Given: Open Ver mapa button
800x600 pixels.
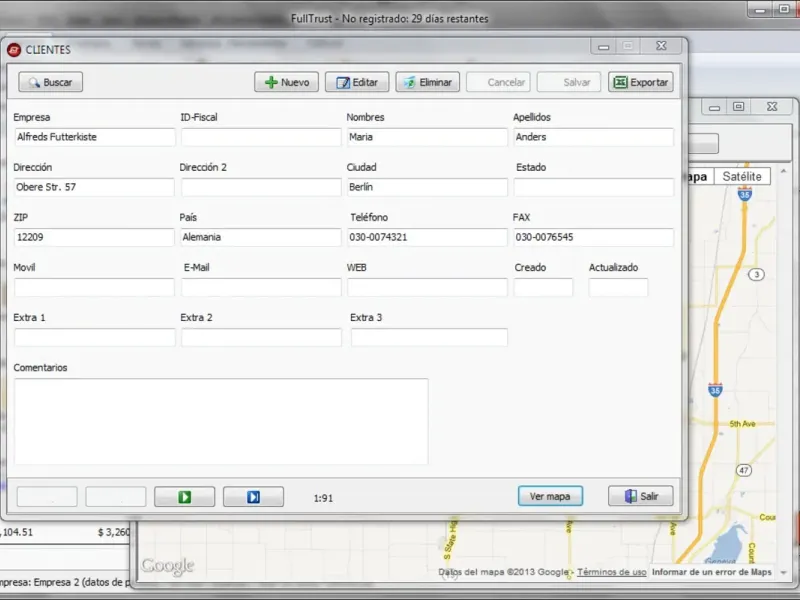Looking at the screenshot, I should (550, 496).
